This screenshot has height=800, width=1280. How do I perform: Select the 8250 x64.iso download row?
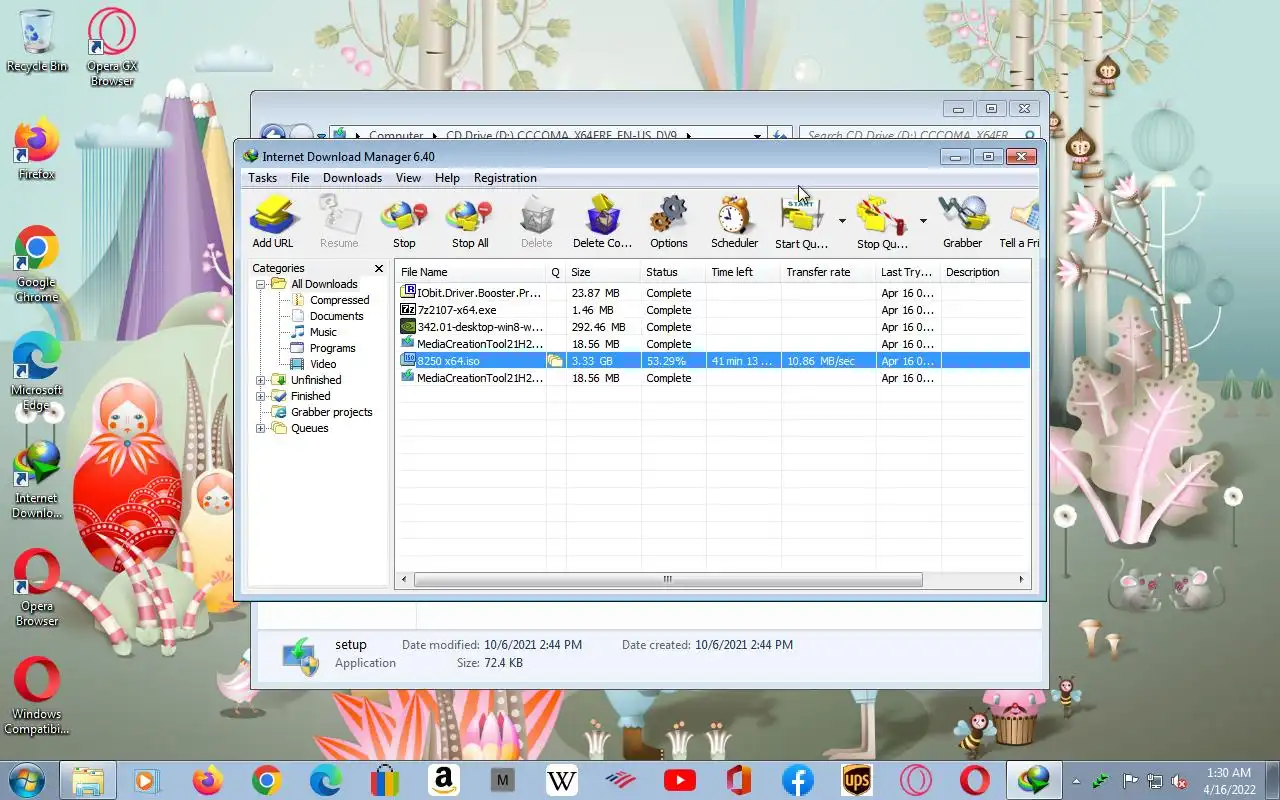point(713,361)
